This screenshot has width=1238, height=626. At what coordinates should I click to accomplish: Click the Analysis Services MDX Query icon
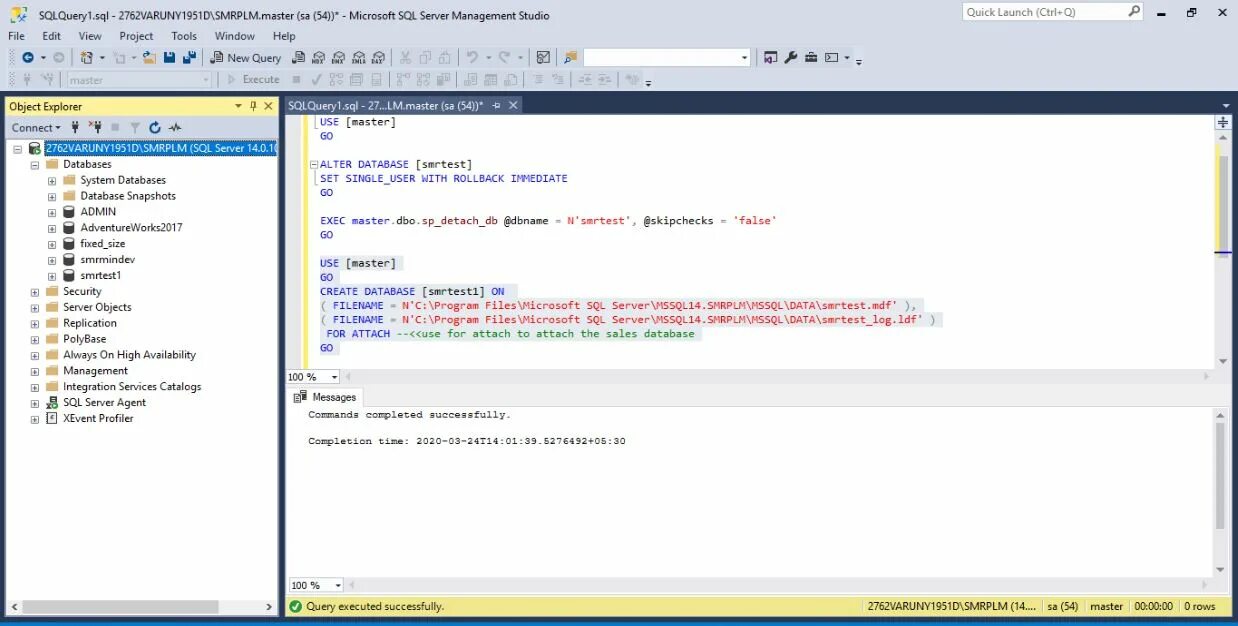[x=319, y=58]
